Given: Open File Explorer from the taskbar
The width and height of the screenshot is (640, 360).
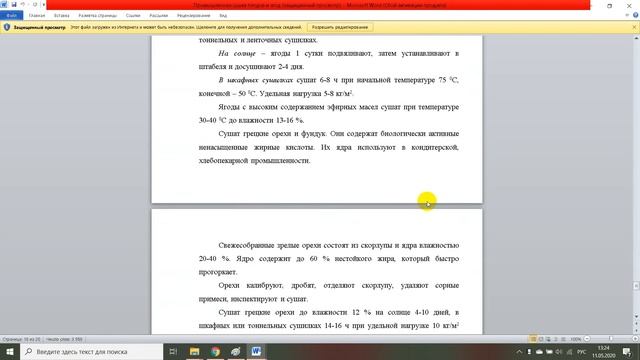Looking at the screenshot, I should (194, 351).
